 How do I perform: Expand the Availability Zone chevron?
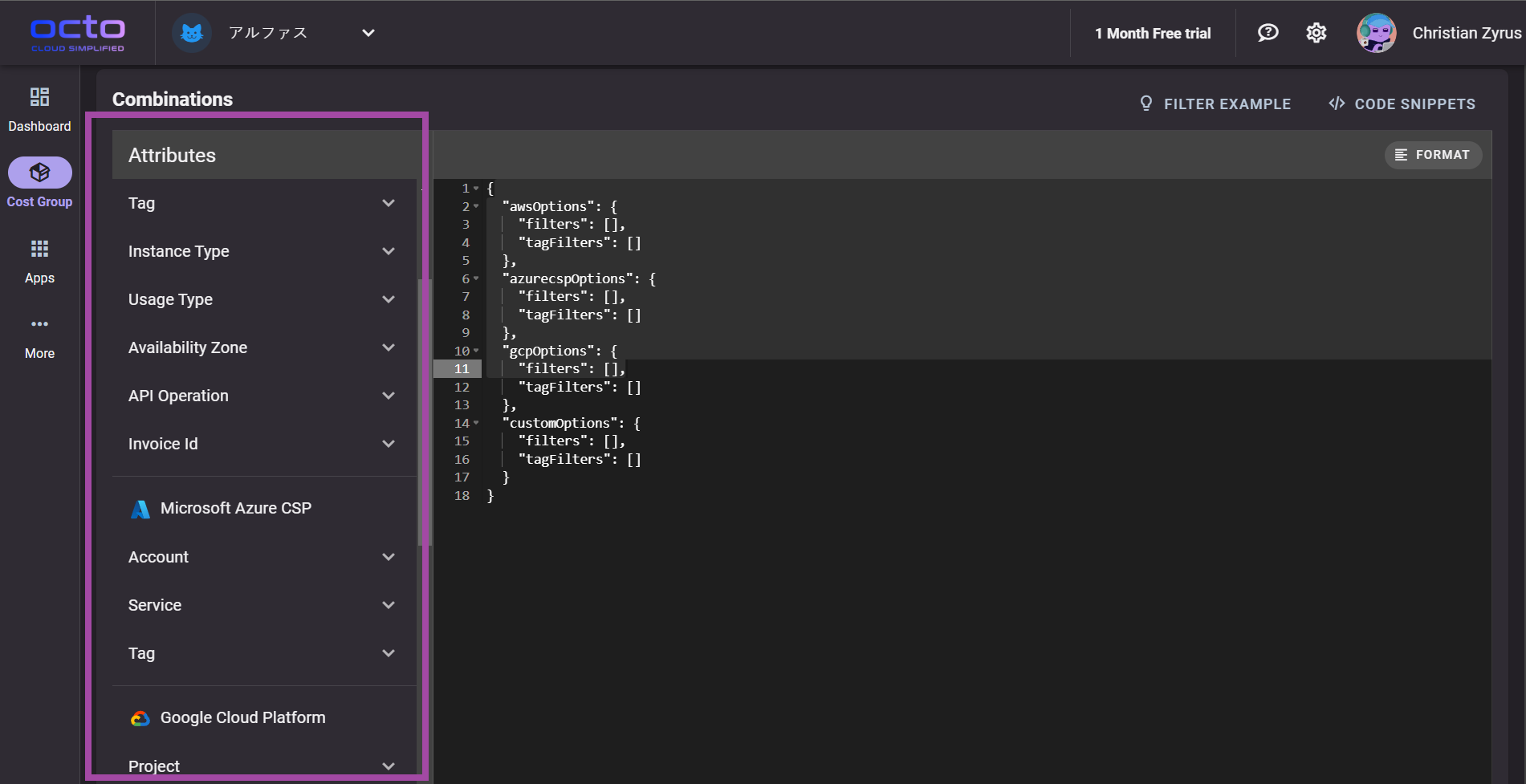389,347
